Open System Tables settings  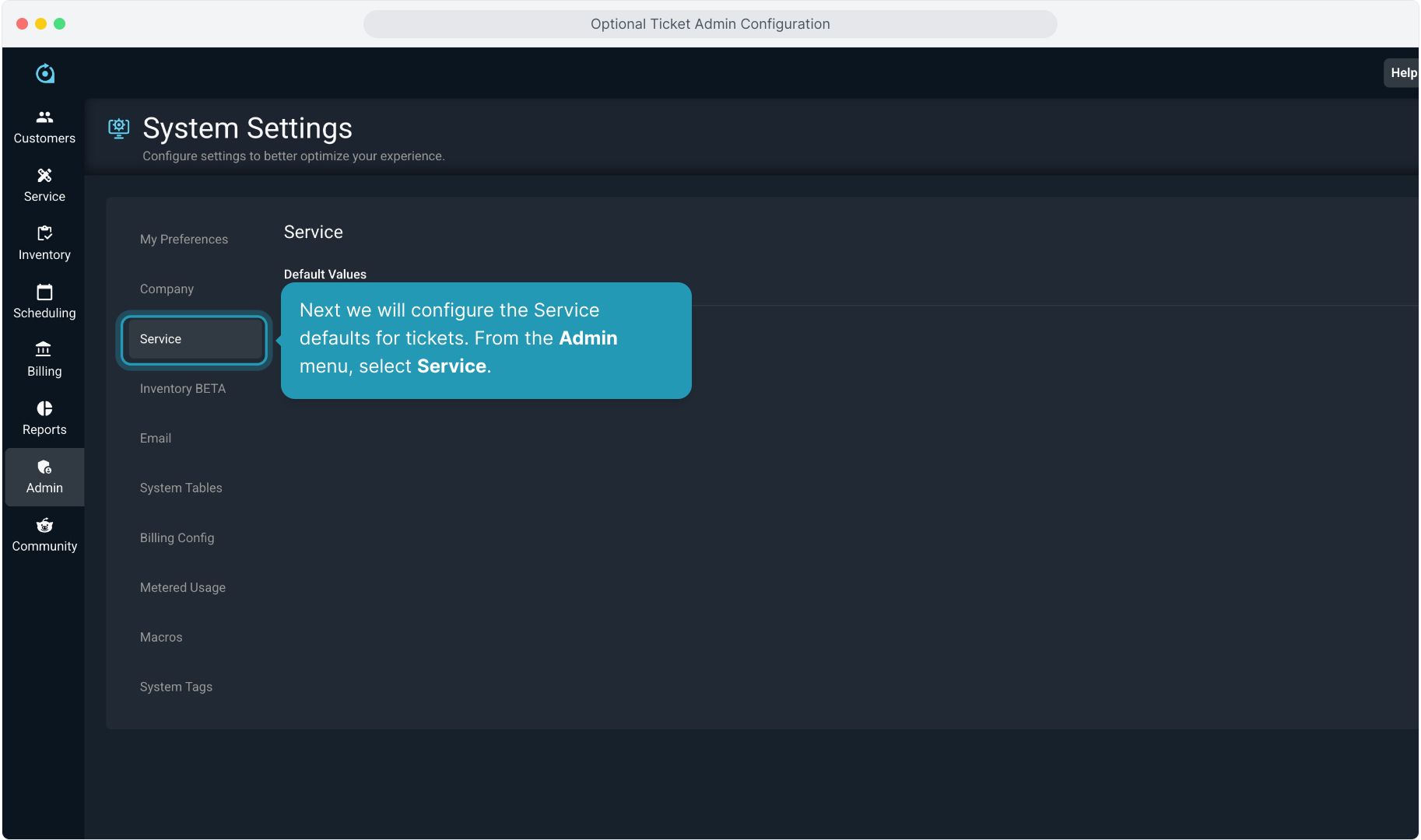(181, 488)
